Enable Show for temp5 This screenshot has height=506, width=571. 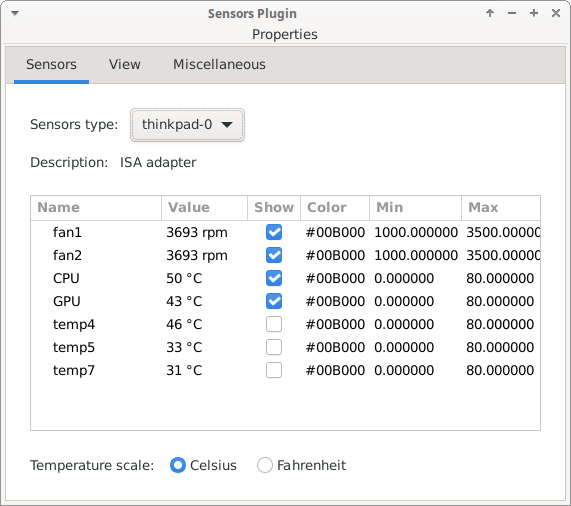click(274, 347)
